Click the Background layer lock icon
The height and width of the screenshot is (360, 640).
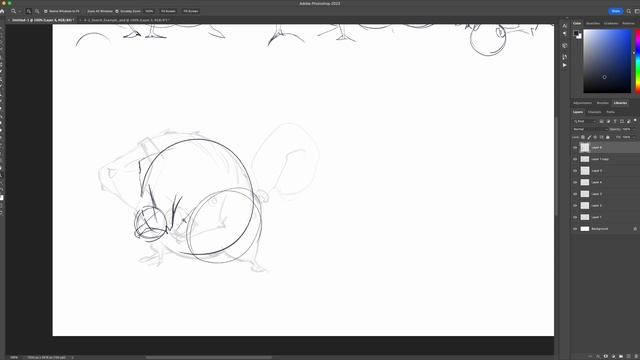(x=635, y=229)
